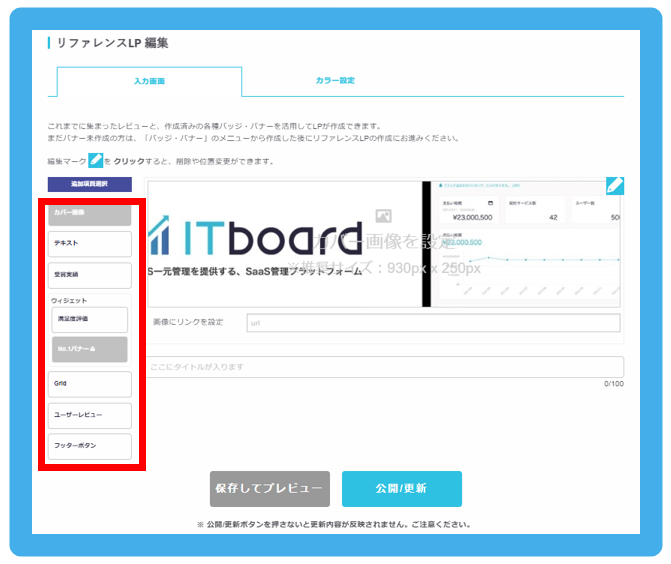671x564 pixels.
Task: Select the 満足度評価 widget
Action: tap(90, 320)
